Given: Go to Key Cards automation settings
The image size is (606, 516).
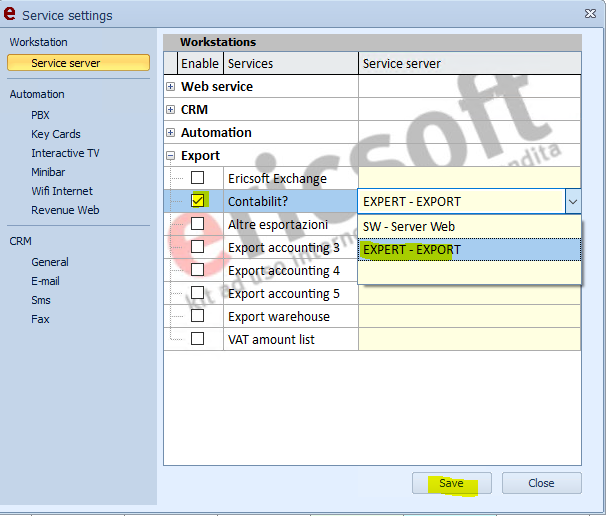Looking at the screenshot, I should click(56, 134).
